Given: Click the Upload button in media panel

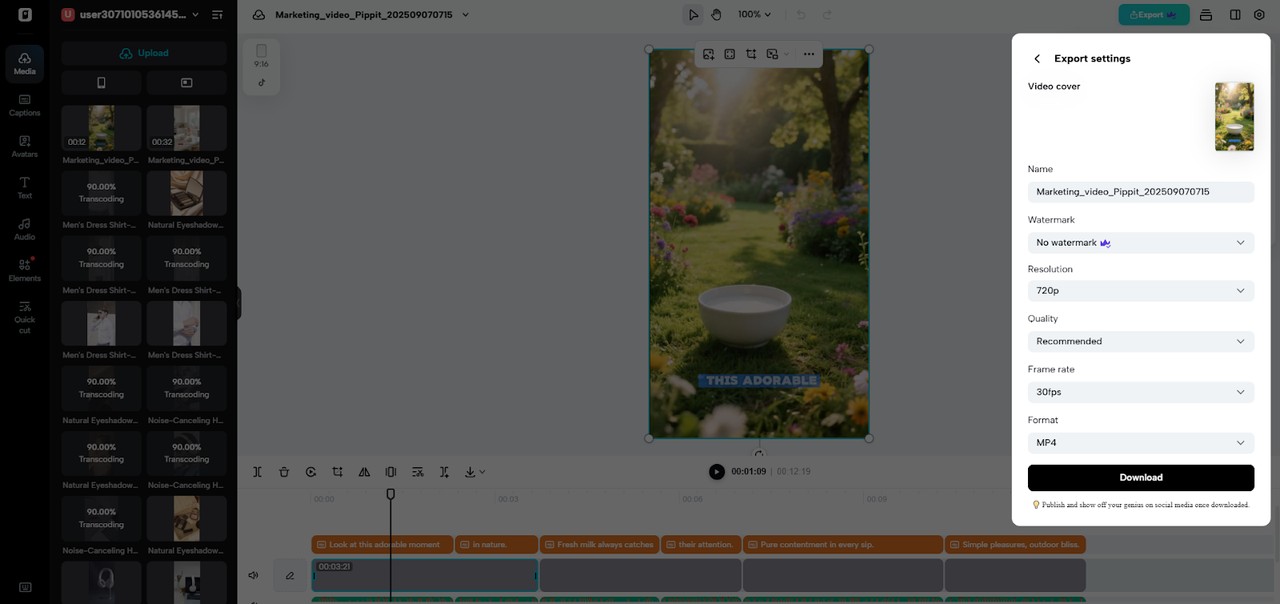Looking at the screenshot, I should coord(144,53).
